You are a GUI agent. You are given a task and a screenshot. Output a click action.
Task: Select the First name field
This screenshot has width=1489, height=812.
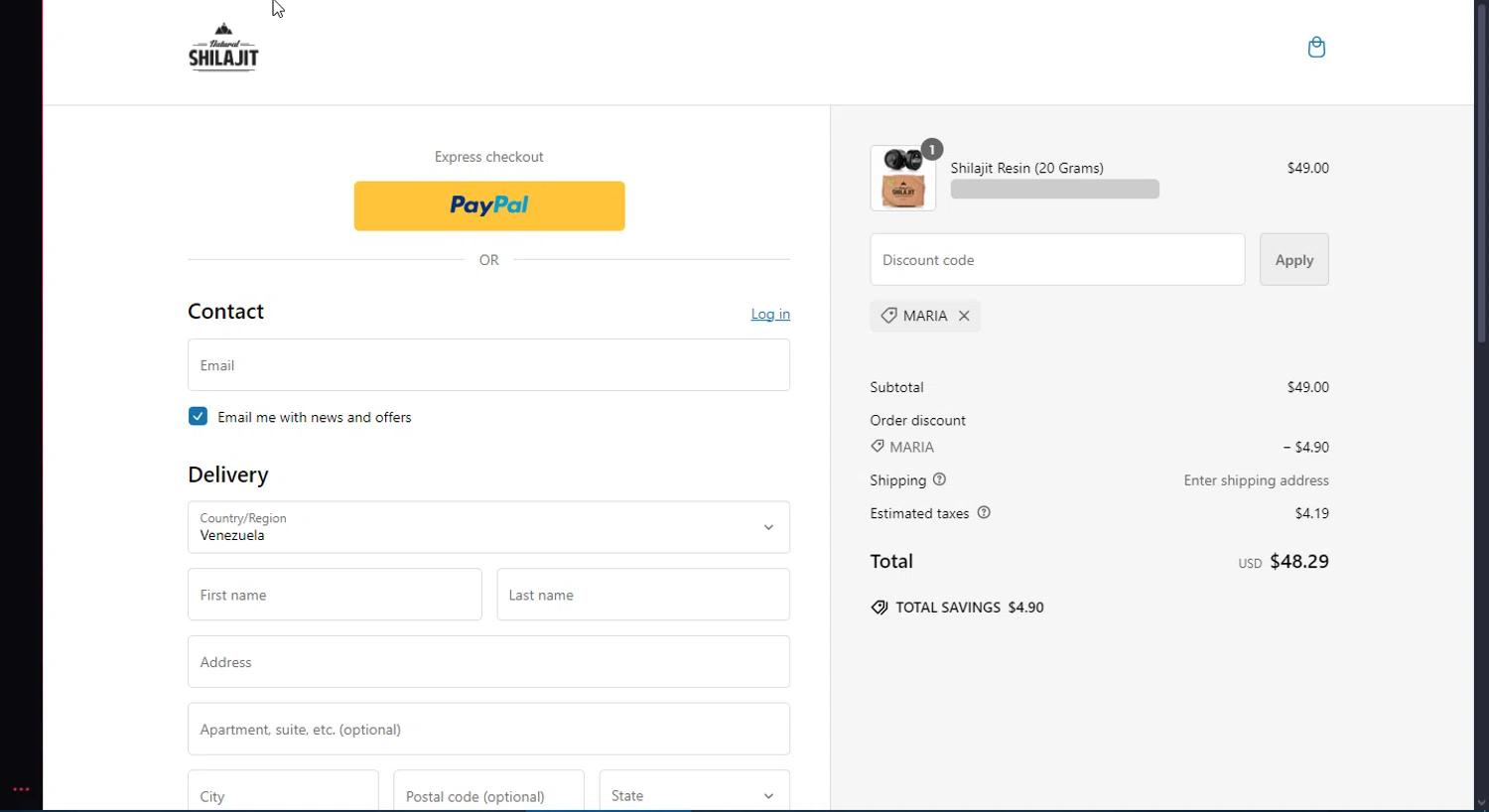(335, 595)
